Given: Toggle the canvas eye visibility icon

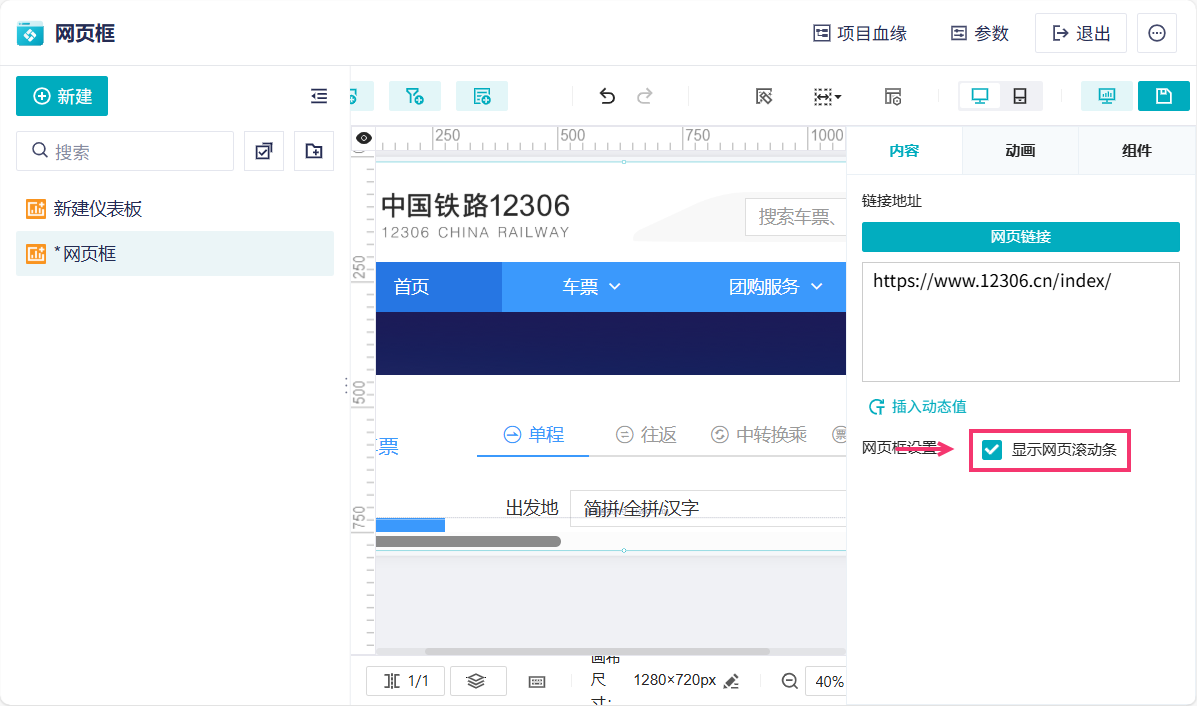Looking at the screenshot, I should (x=364, y=138).
